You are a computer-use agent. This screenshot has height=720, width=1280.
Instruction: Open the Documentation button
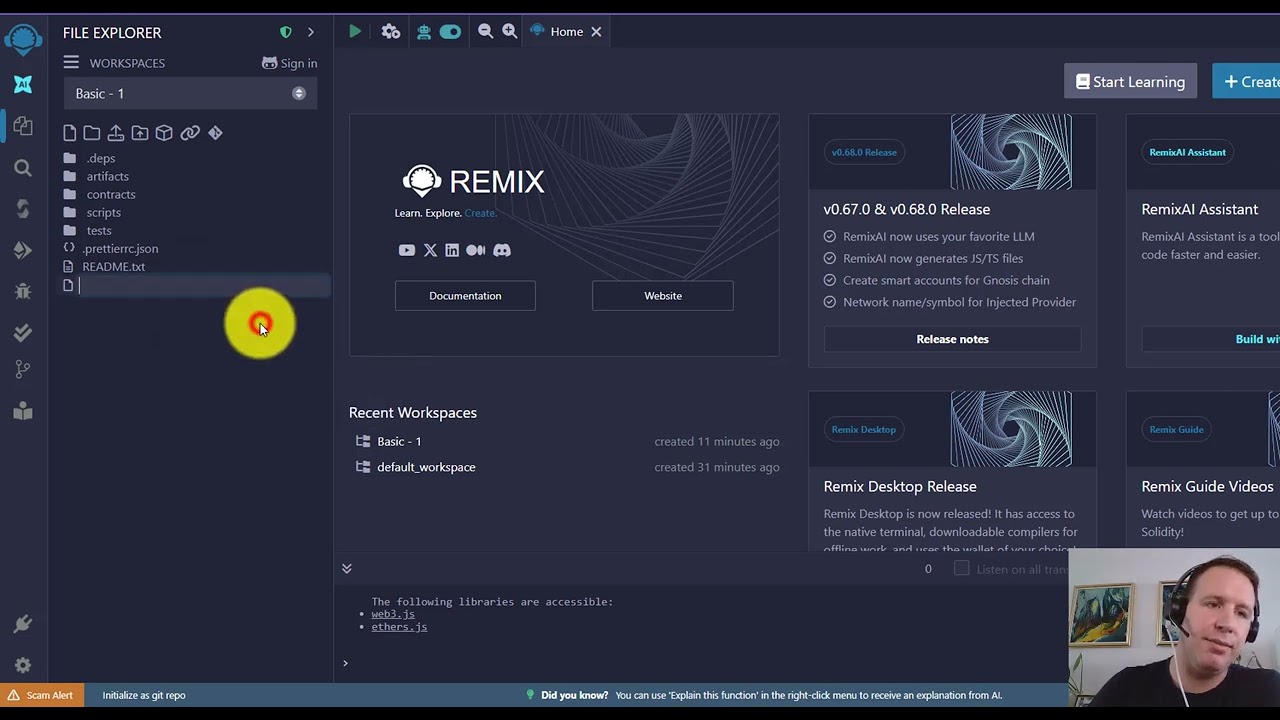point(465,296)
